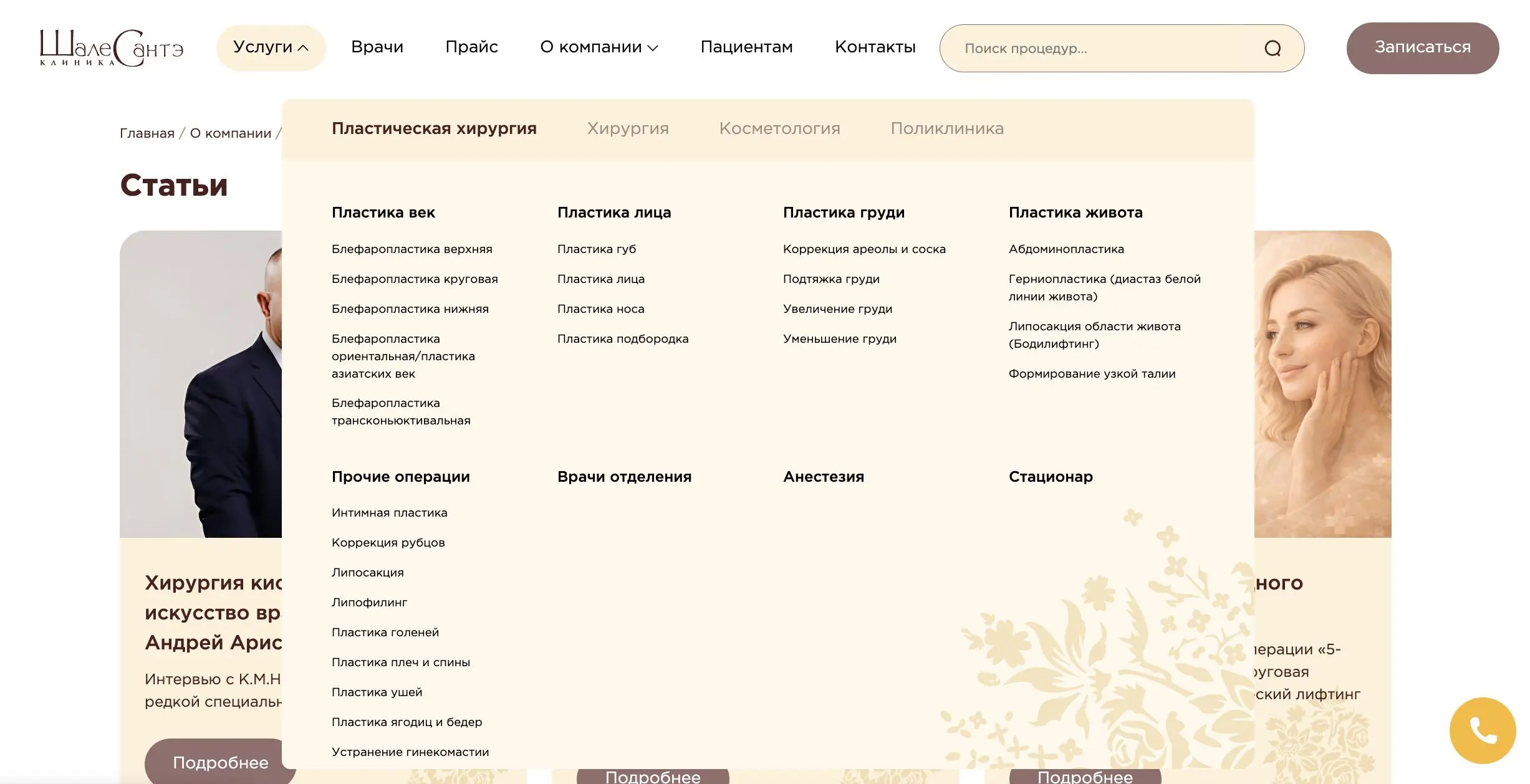Image resolution: width=1530 pixels, height=784 pixels.
Task: Open Блефаропластика верхняя link
Action: coord(411,249)
